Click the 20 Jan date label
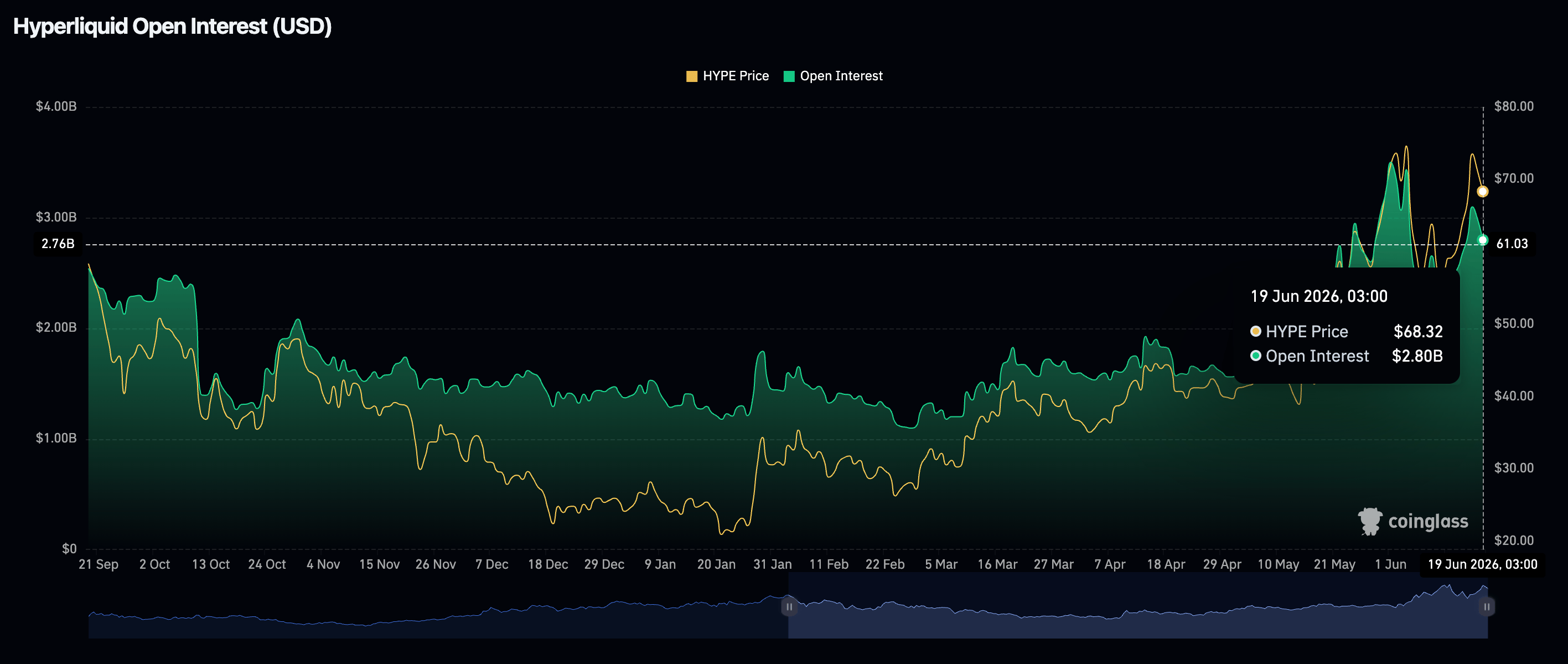 tap(716, 565)
